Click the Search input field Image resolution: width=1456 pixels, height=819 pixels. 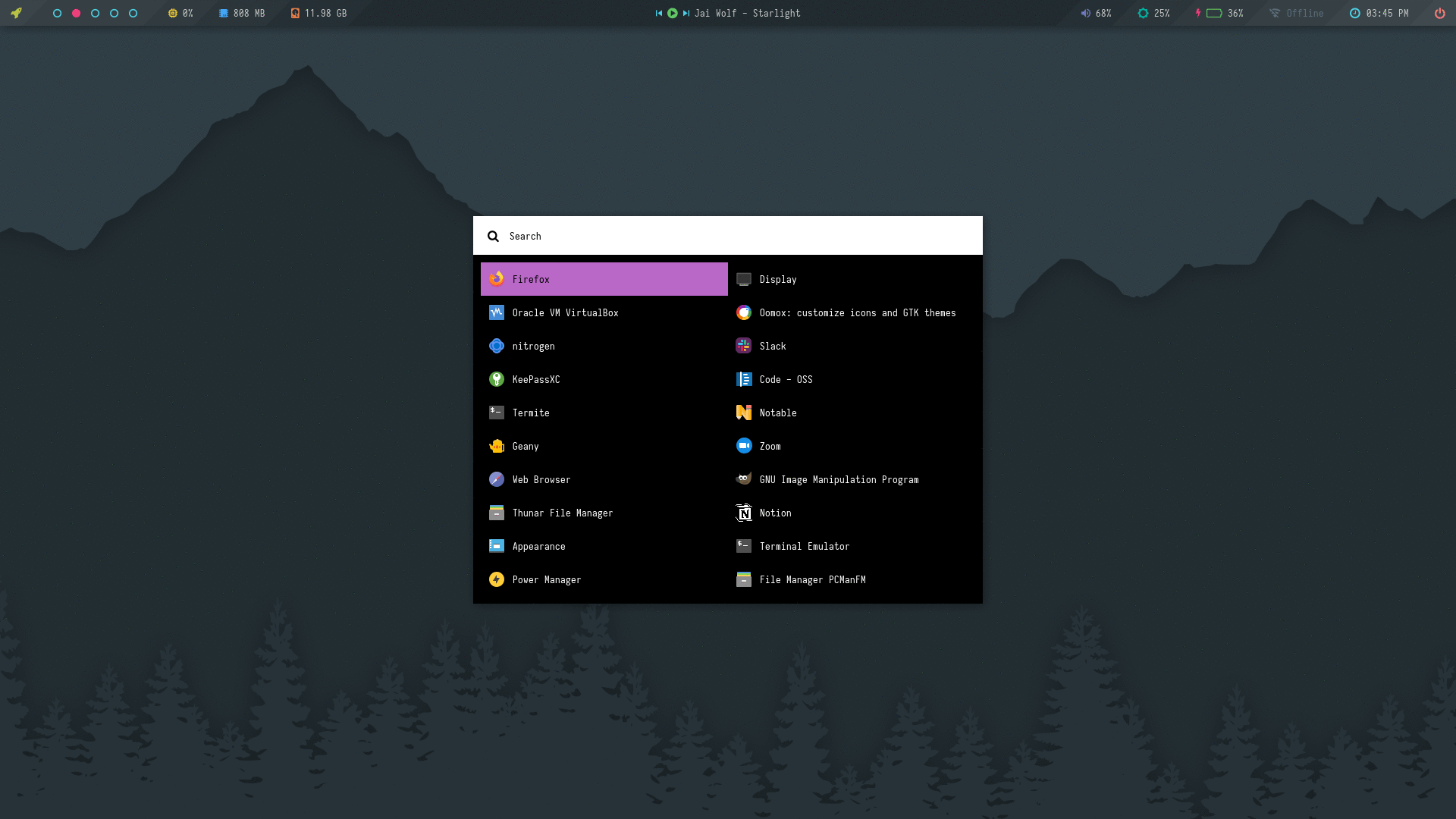tap(728, 236)
